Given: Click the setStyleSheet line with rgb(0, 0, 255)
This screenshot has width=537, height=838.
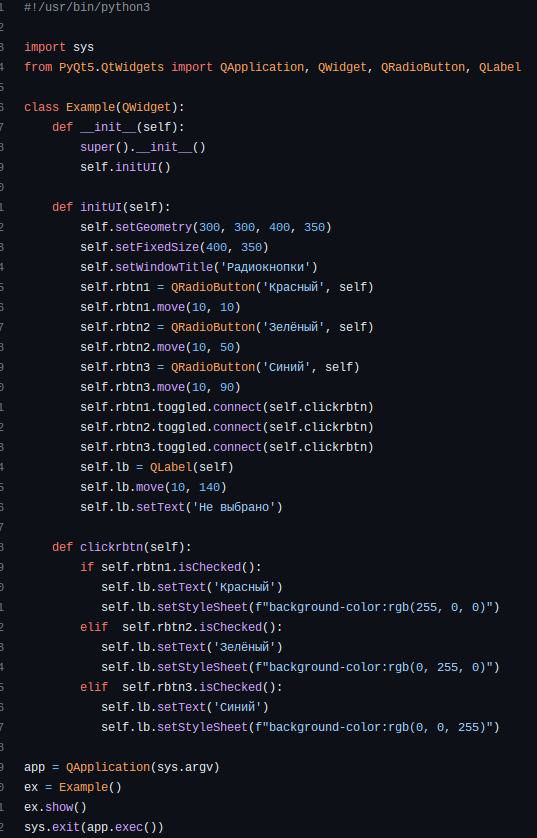Looking at the screenshot, I should [x=300, y=727].
